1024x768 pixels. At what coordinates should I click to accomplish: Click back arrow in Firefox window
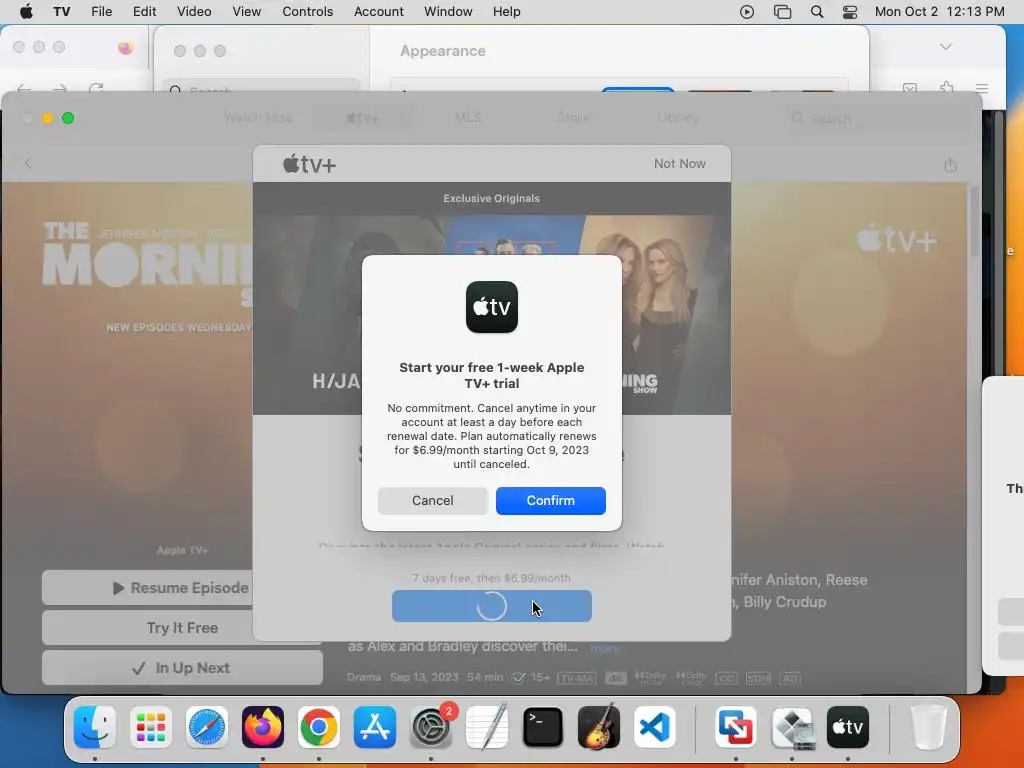pos(24,88)
